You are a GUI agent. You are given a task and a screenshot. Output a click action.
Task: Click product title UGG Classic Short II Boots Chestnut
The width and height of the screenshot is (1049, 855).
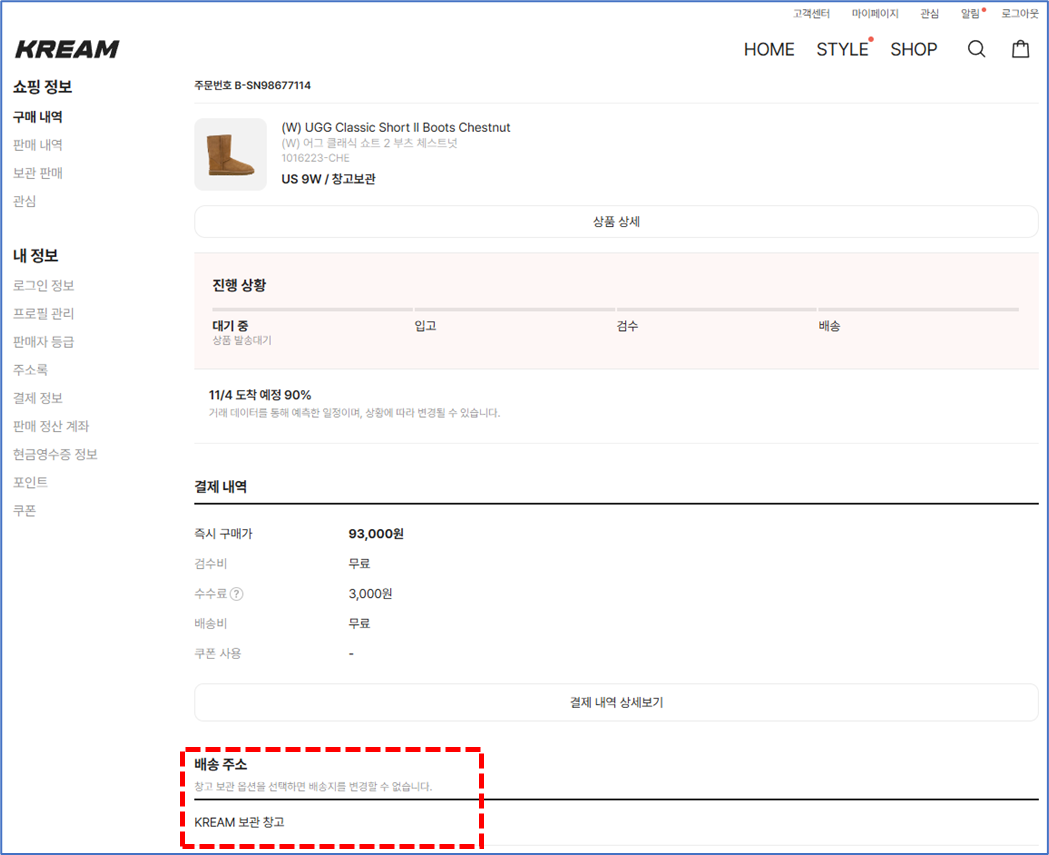pos(395,127)
